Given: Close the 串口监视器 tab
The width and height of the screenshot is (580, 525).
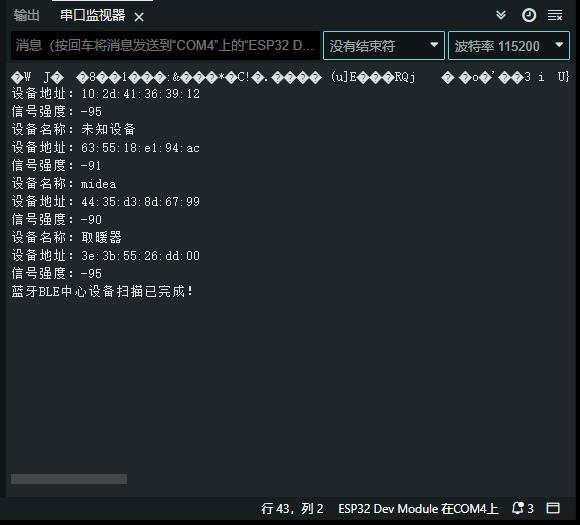Looking at the screenshot, I should pyautogui.click(x=139, y=17).
